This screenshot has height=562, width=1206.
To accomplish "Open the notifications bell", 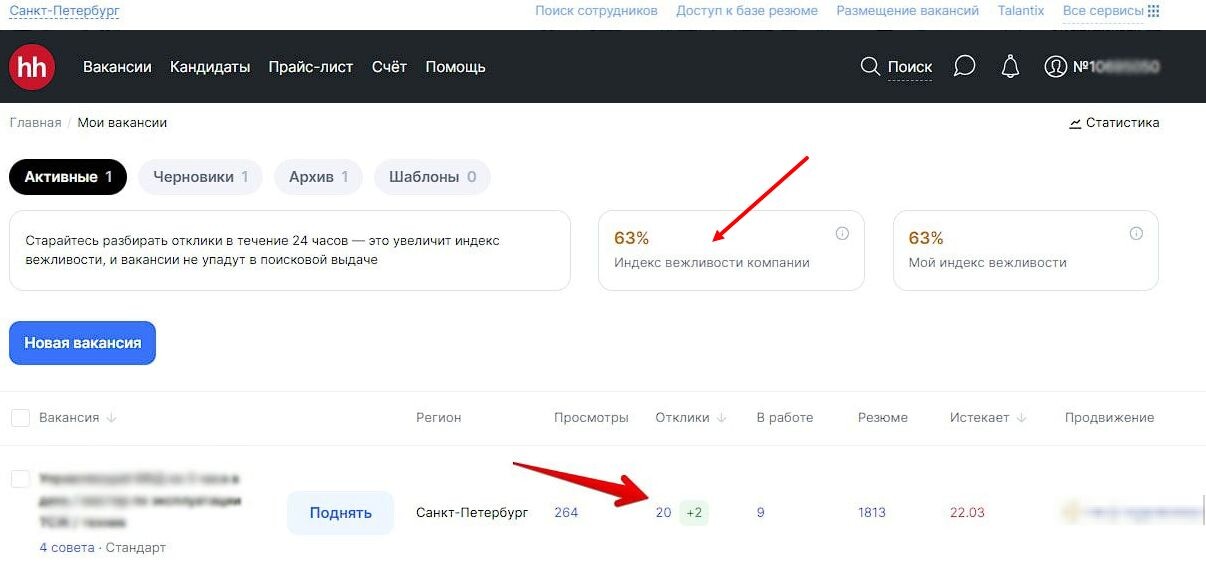I will pyautogui.click(x=1011, y=67).
